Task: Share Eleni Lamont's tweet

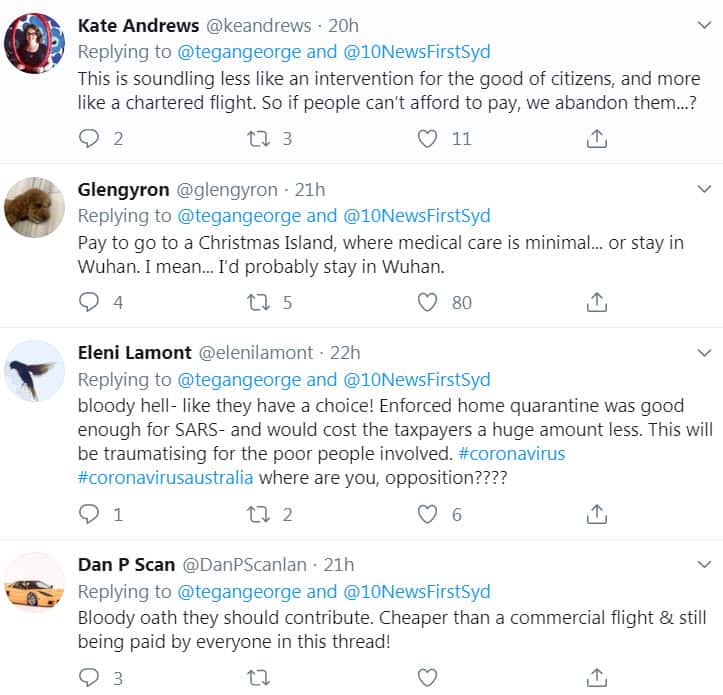Action: tap(597, 514)
